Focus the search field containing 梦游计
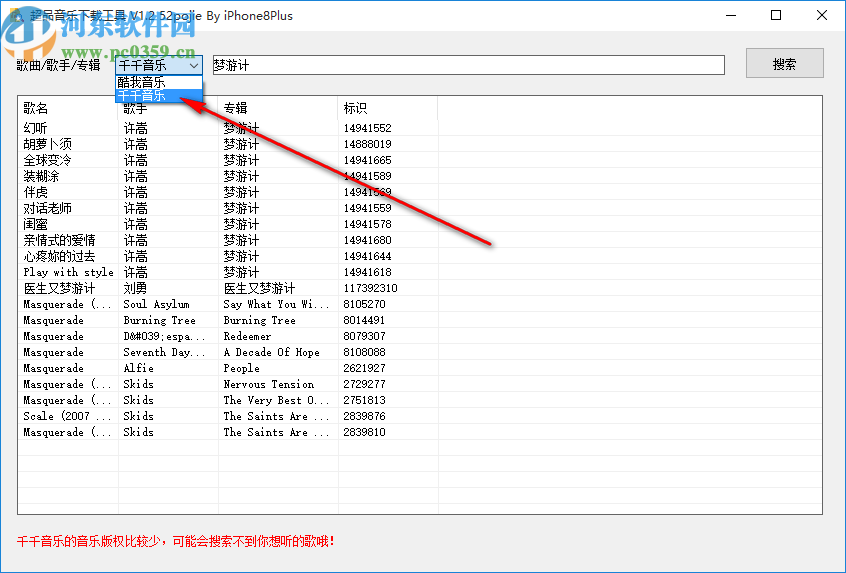This screenshot has height=573, width=846. pyautogui.click(x=468, y=65)
